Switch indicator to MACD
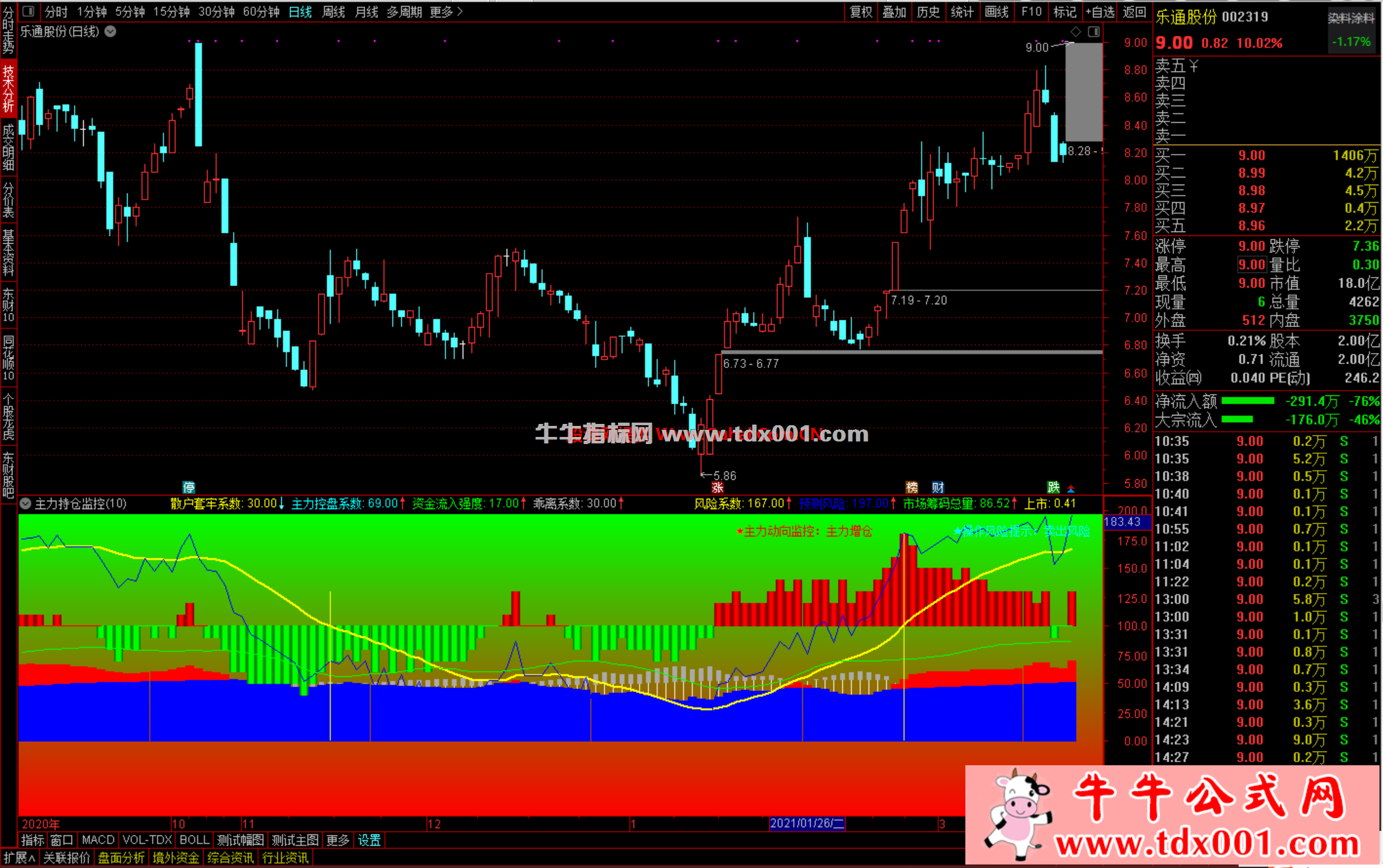This screenshot has width=1383, height=868. coord(98,840)
